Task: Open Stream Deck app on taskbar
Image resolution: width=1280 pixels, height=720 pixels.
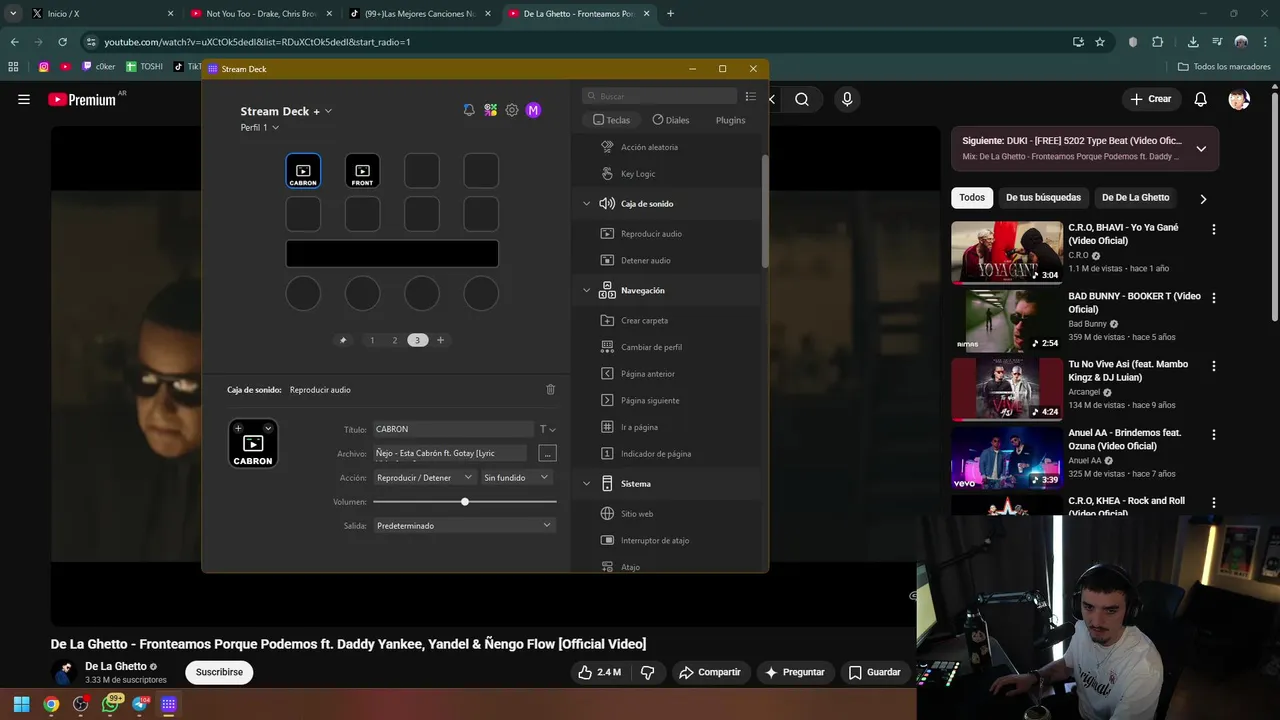Action: point(169,704)
